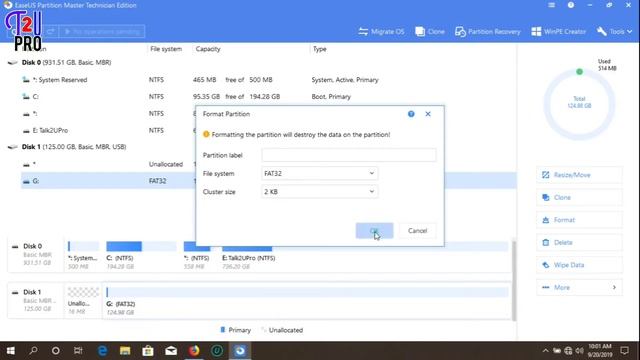Cancel the Format Partition dialog
Image resolution: width=640 pixels, height=360 pixels.
(417, 231)
